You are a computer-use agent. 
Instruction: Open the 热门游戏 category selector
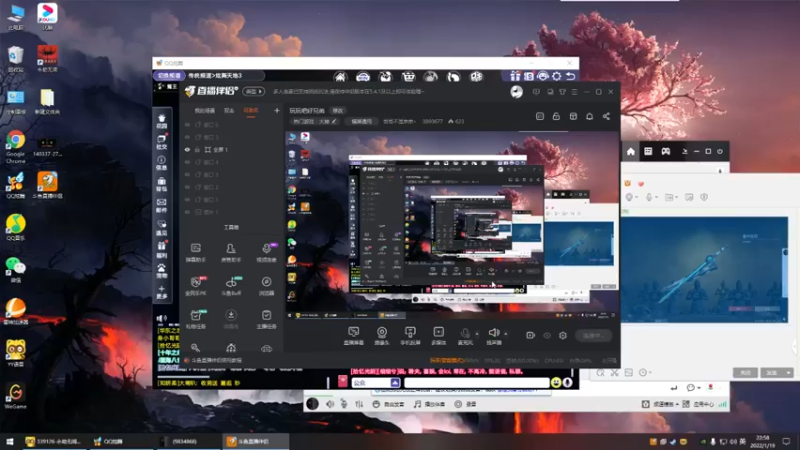(x=314, y=121)
